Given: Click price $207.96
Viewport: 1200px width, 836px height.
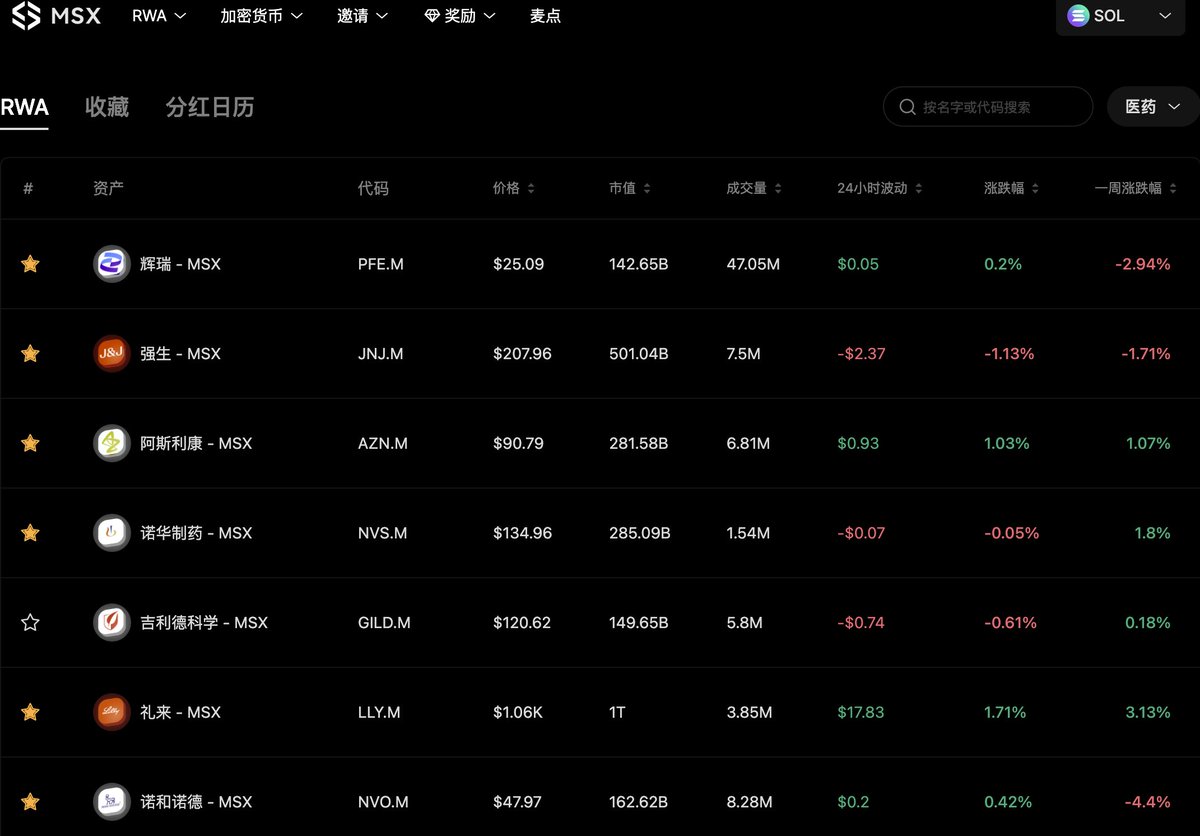Looking at the screenshot, I should point(522,353).
